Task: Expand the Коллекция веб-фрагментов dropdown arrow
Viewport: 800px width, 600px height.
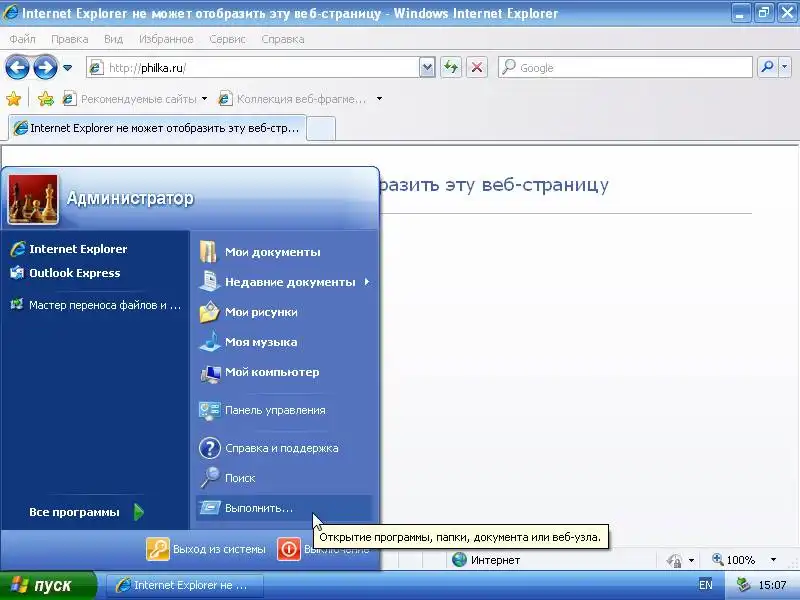Action: point(379,99)
